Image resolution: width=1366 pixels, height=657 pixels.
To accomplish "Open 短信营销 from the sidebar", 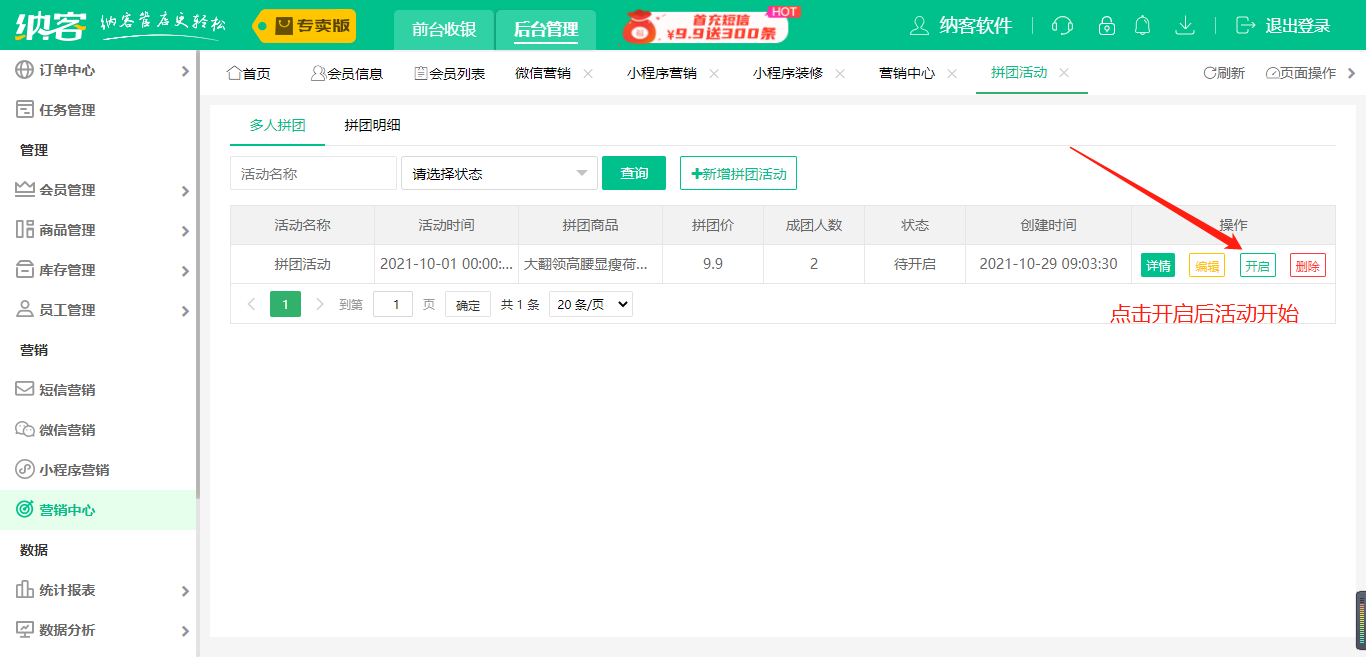I will click(x=67, y=390).
